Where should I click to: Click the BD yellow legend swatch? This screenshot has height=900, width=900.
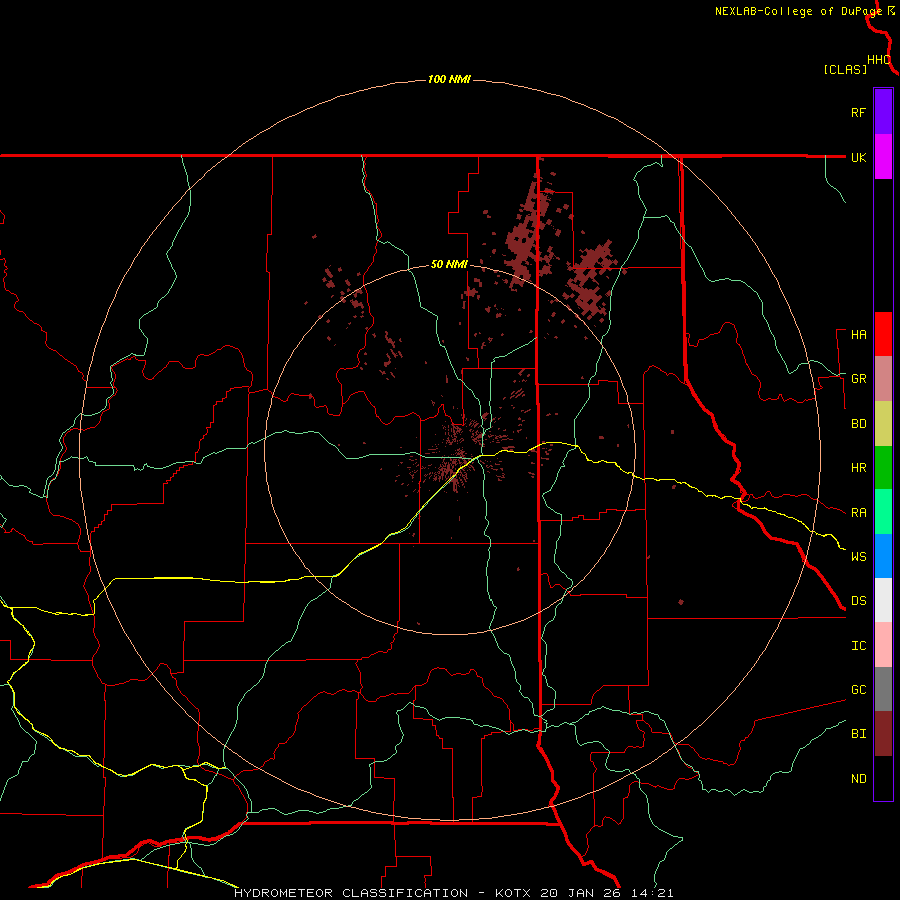883,424
